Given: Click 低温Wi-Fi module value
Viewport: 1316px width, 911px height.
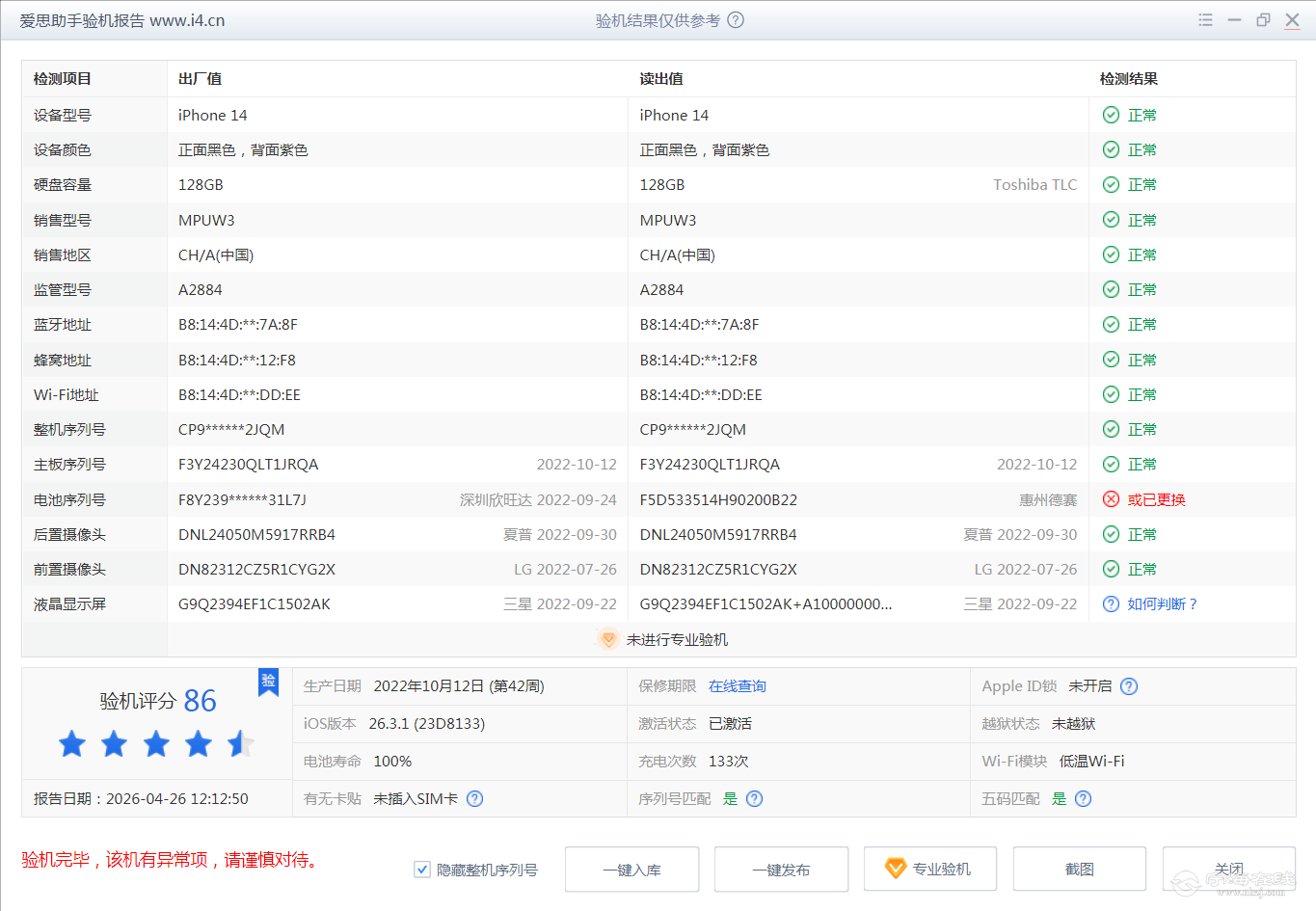Looking at the screenshot, I should click(1091, 762).
